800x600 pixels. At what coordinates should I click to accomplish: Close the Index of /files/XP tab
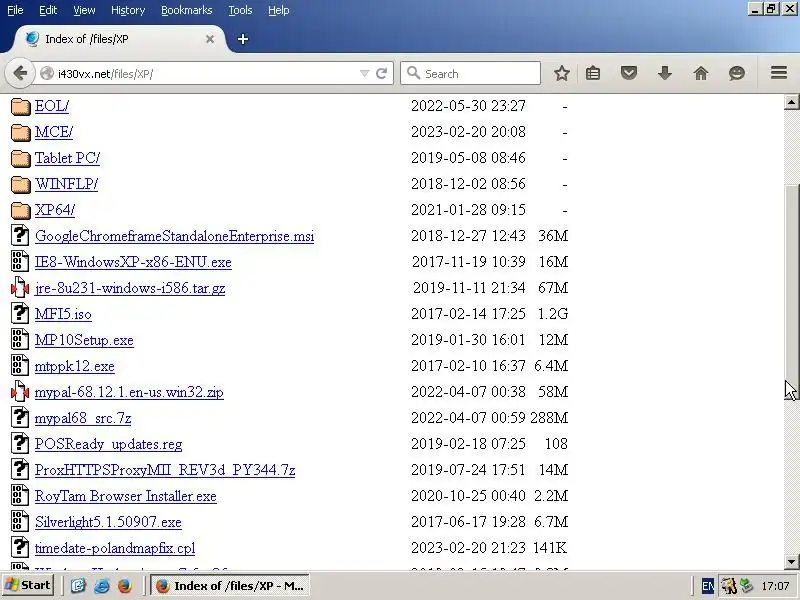(210, 39)
